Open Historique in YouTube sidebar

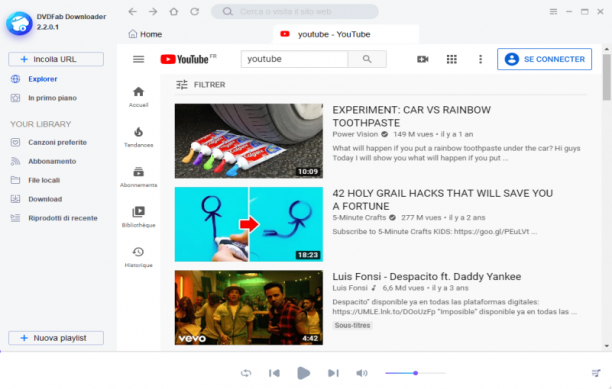pyautogui.click(x=139, y=258)
